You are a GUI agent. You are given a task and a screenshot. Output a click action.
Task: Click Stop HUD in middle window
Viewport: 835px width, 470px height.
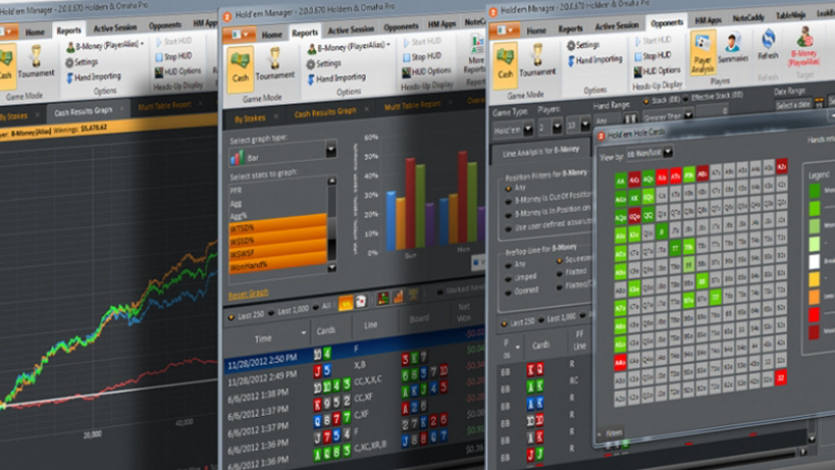(422, 56)
